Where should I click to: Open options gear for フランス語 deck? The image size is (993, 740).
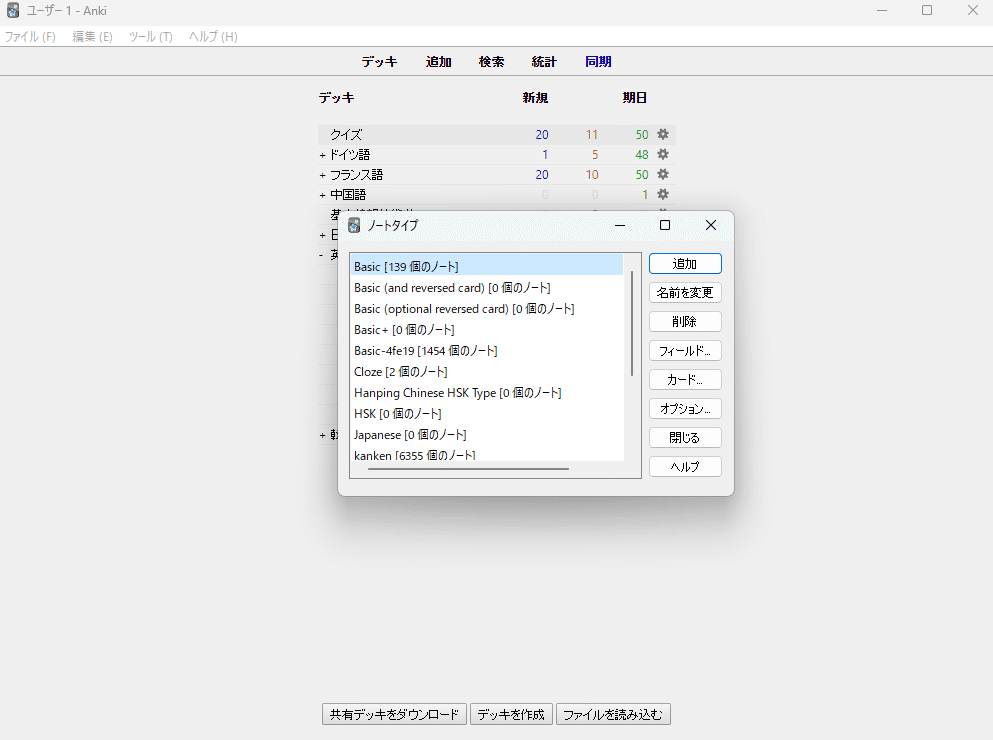click(662, 174)
